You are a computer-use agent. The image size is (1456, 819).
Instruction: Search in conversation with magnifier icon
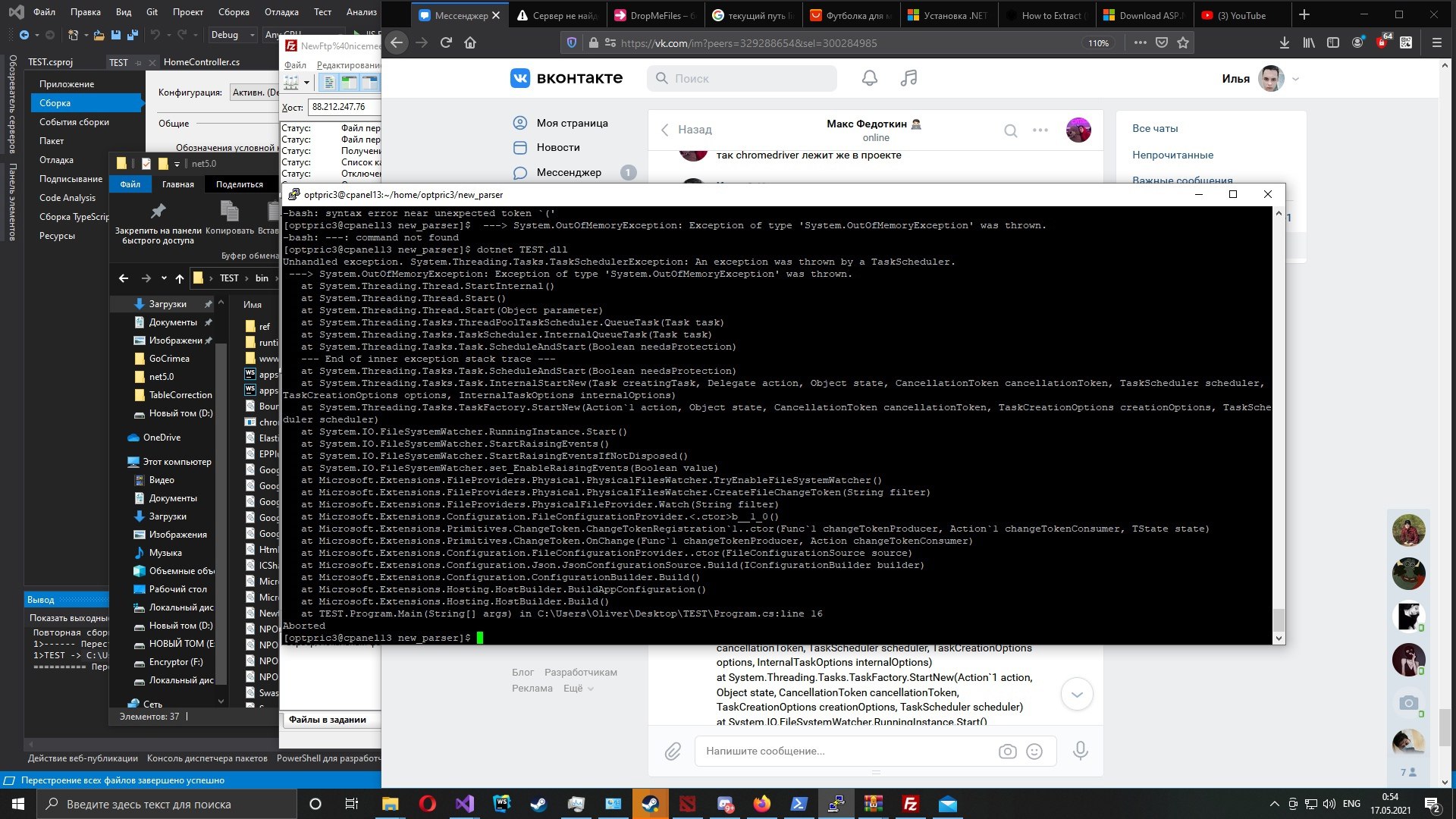pos(1011,130)
